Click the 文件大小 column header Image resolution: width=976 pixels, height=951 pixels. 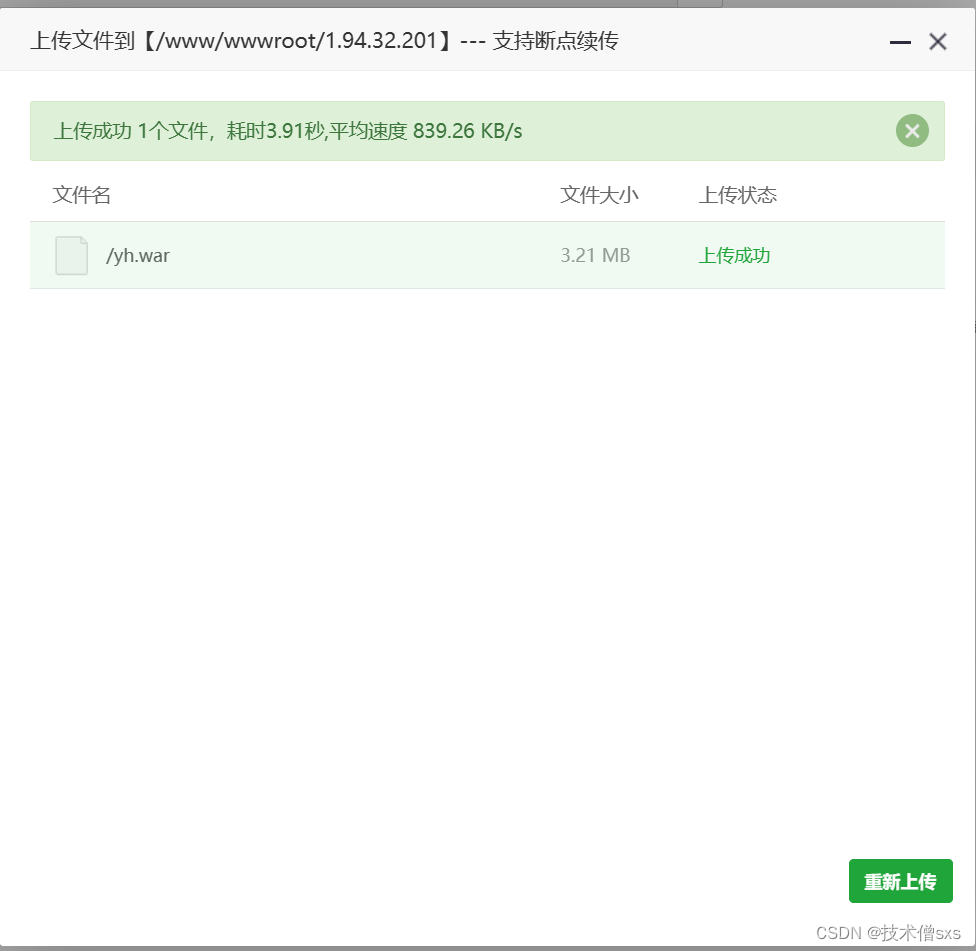599,195
